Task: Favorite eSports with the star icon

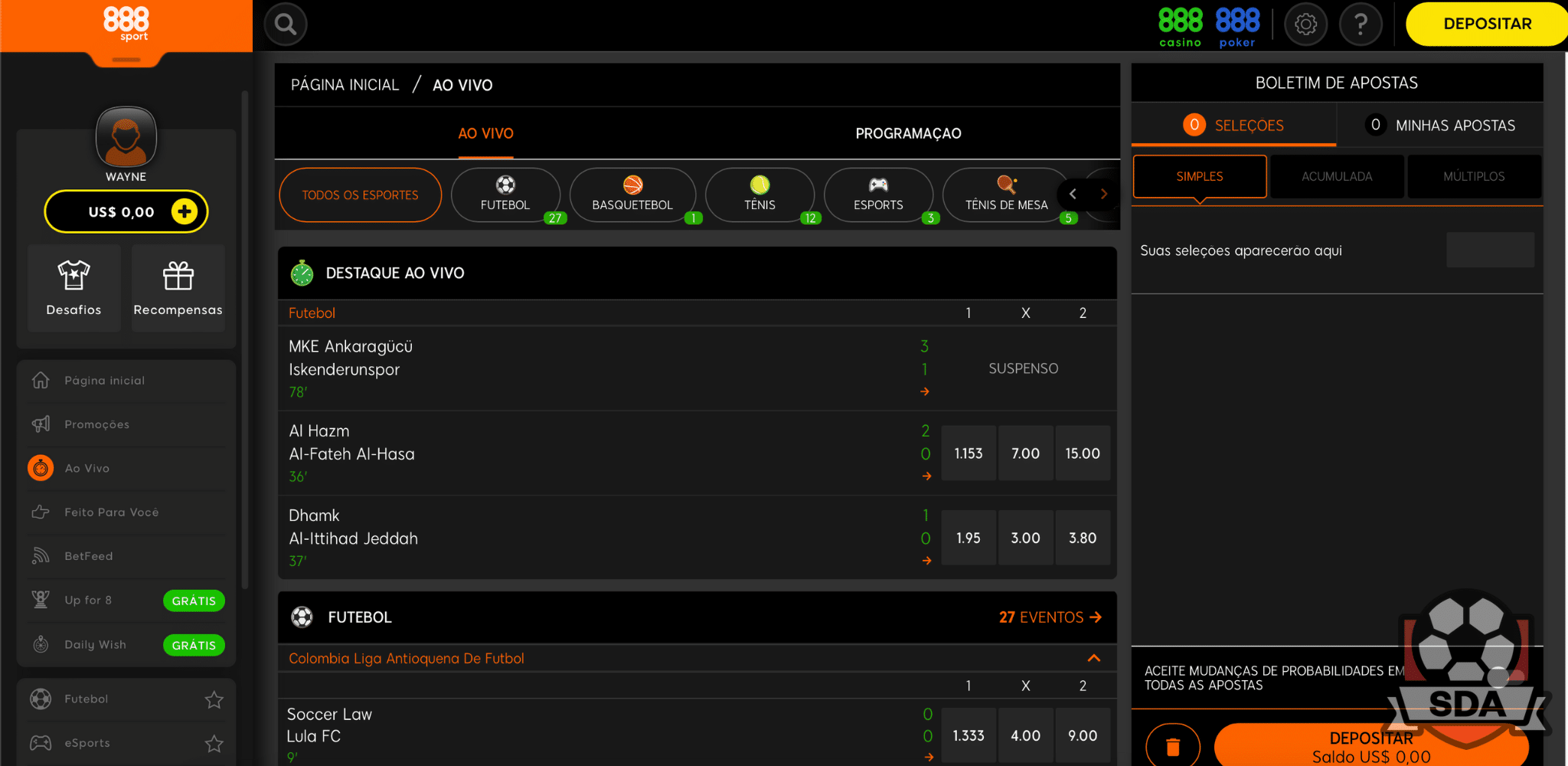Action: tap(214, 743)
